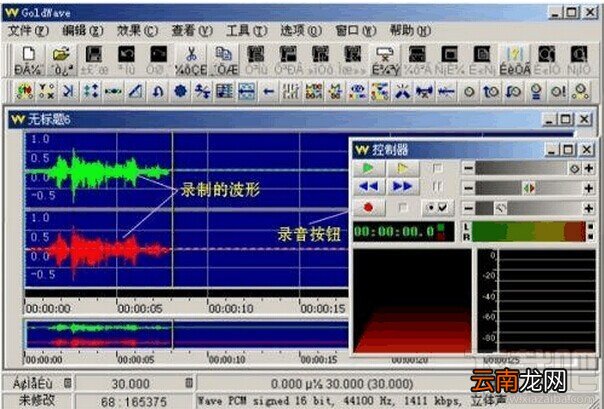Viewport: 604px width, 409px height.
Task: Click the single small circle effects icon
Action: (x=469, y=92)
